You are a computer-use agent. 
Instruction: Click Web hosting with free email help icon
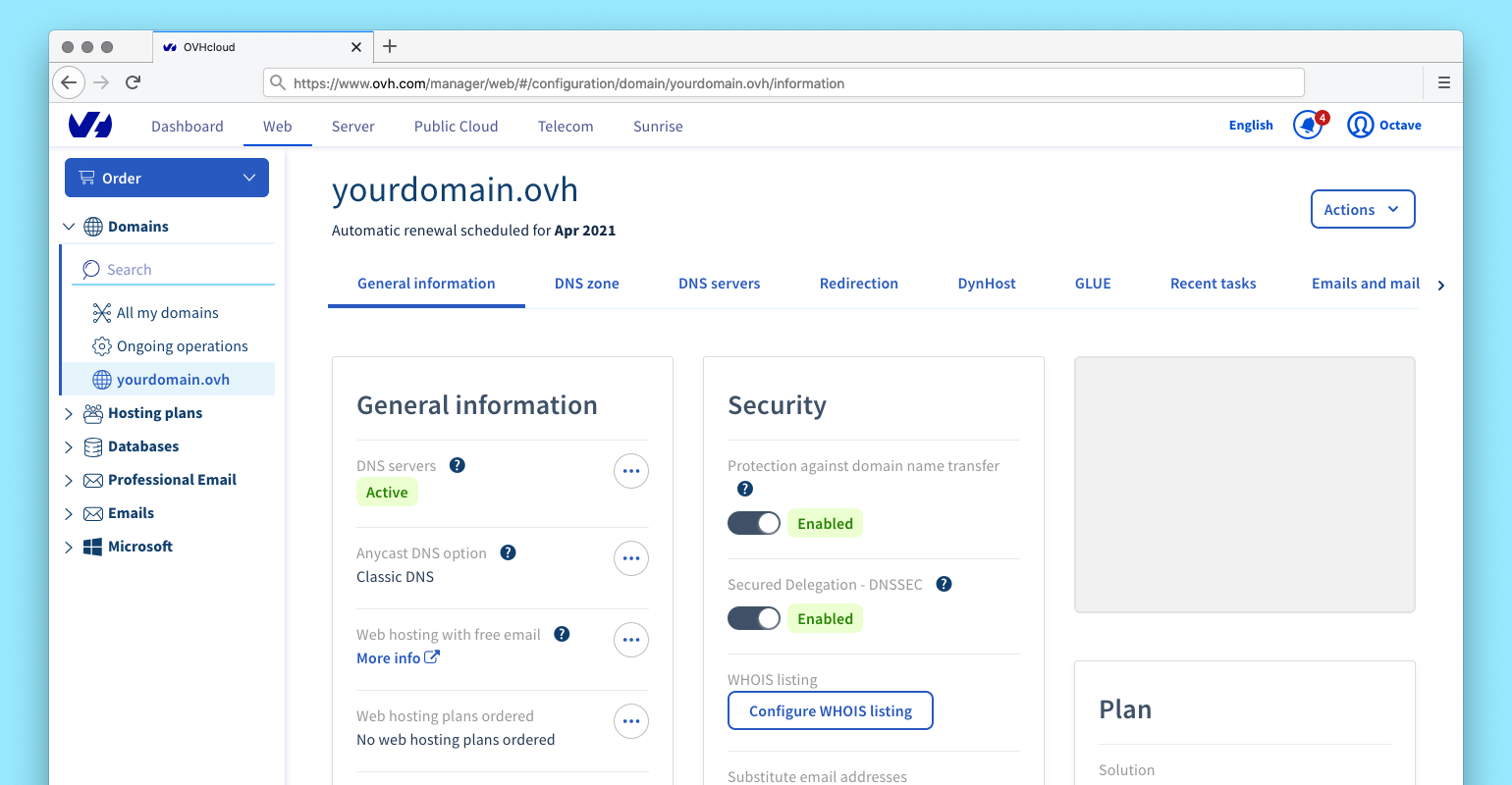coord(562,634)
